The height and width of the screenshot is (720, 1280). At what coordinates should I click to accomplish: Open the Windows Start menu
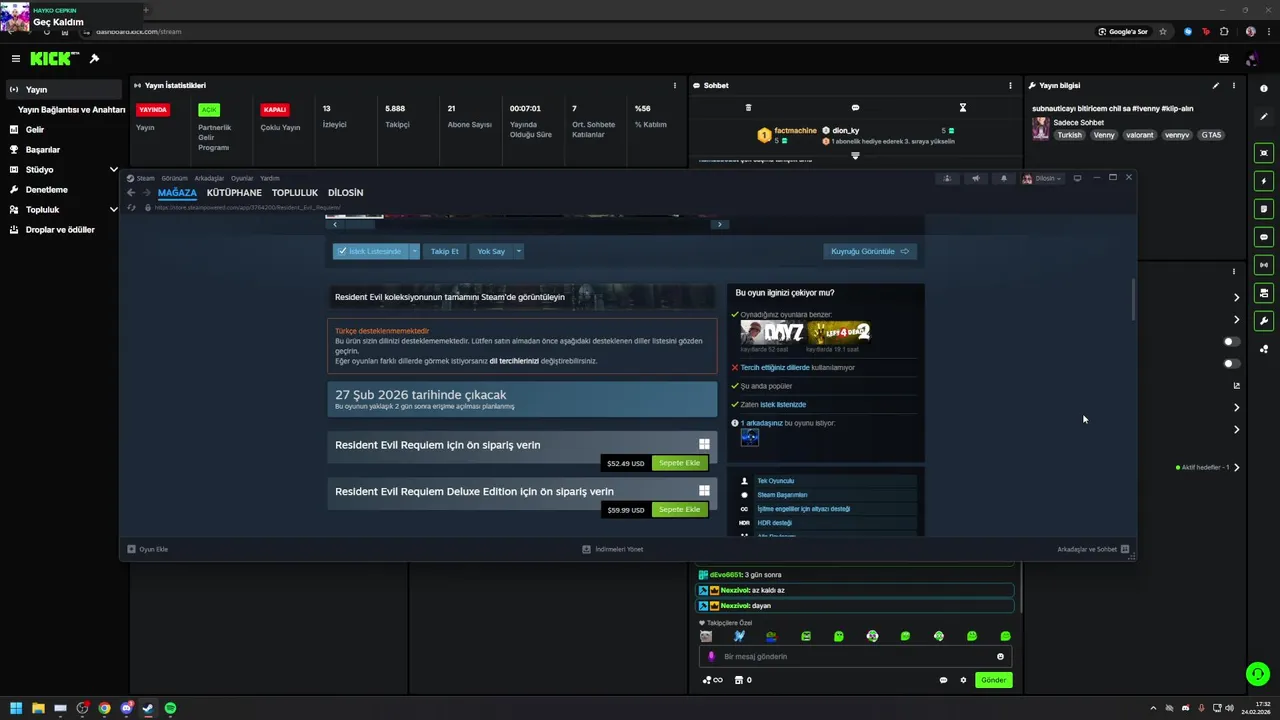coord(16,708)
